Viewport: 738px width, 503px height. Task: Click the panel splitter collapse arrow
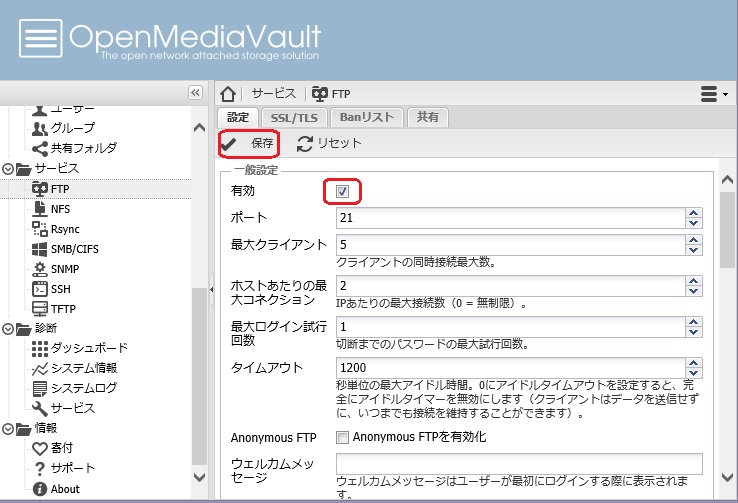pyautogui.click(x=211, y=289)
